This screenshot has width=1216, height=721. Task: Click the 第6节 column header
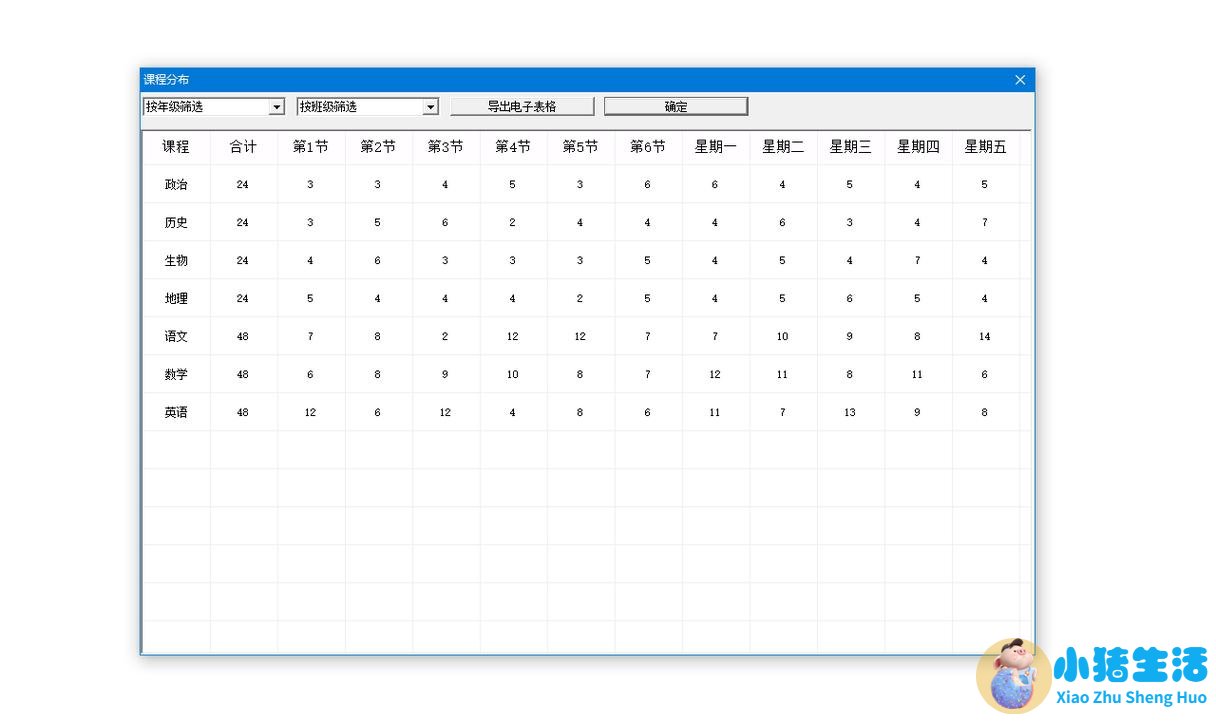[648, 147]
